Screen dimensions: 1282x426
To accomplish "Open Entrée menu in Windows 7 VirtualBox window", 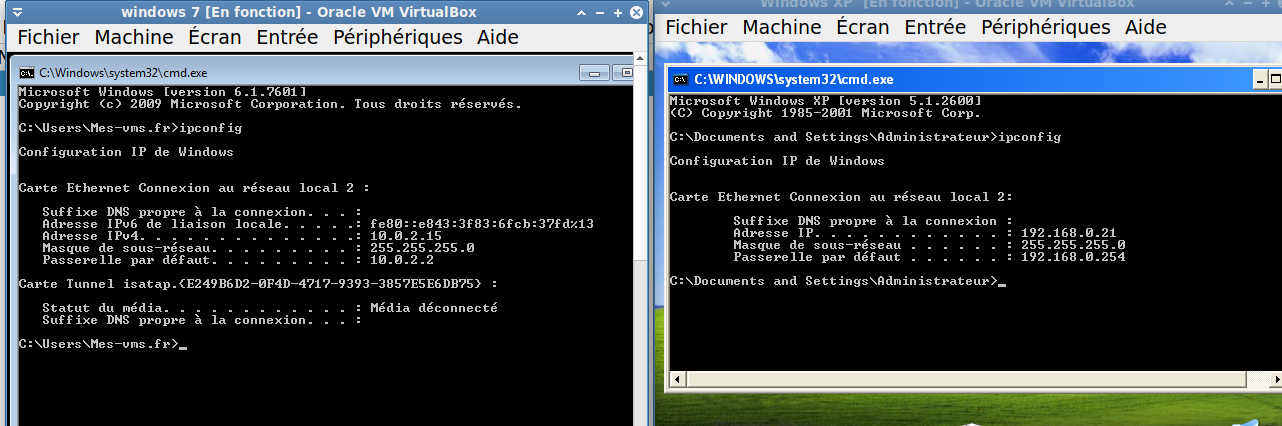I will tap(287, 37).
